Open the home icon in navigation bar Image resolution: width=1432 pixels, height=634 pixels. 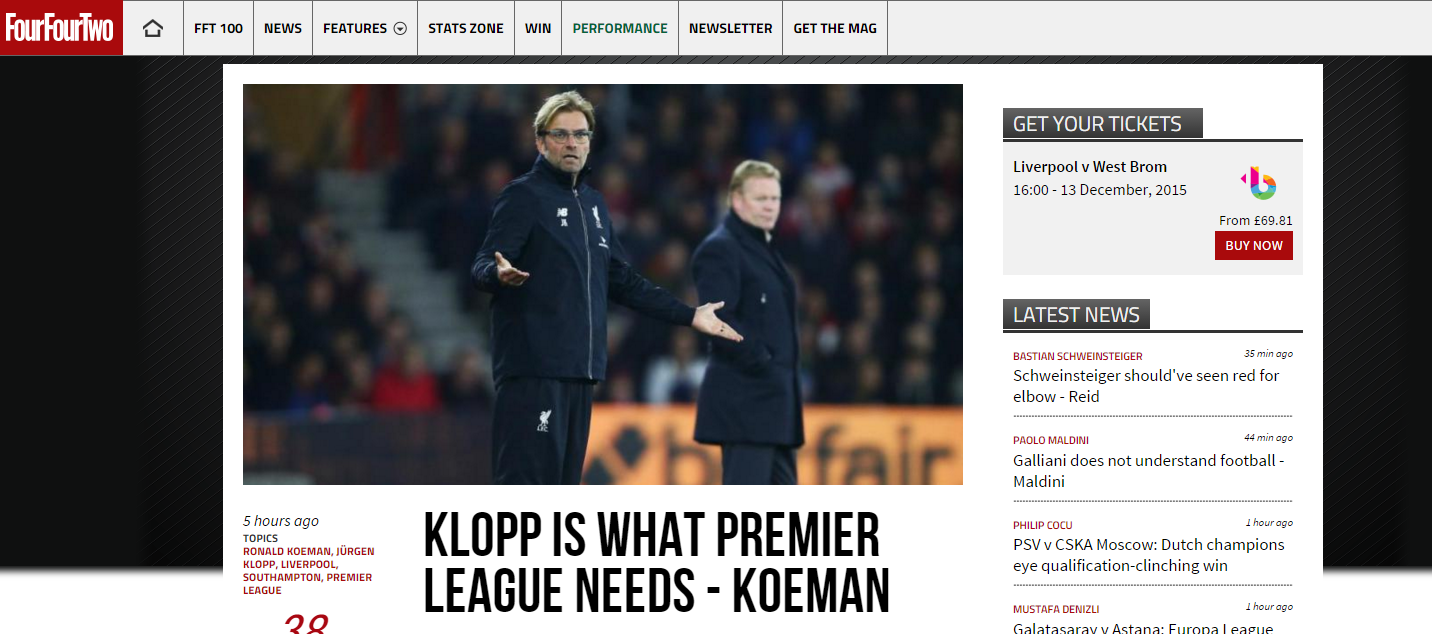(x=153, y=28)
